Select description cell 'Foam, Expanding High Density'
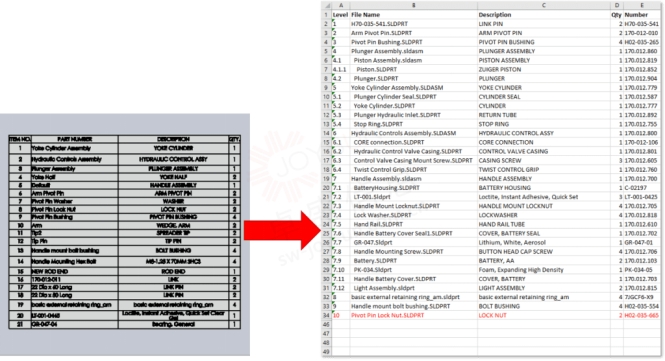Image resolution: width=665 pixels, height=361 pixels. tap(544, 270)
